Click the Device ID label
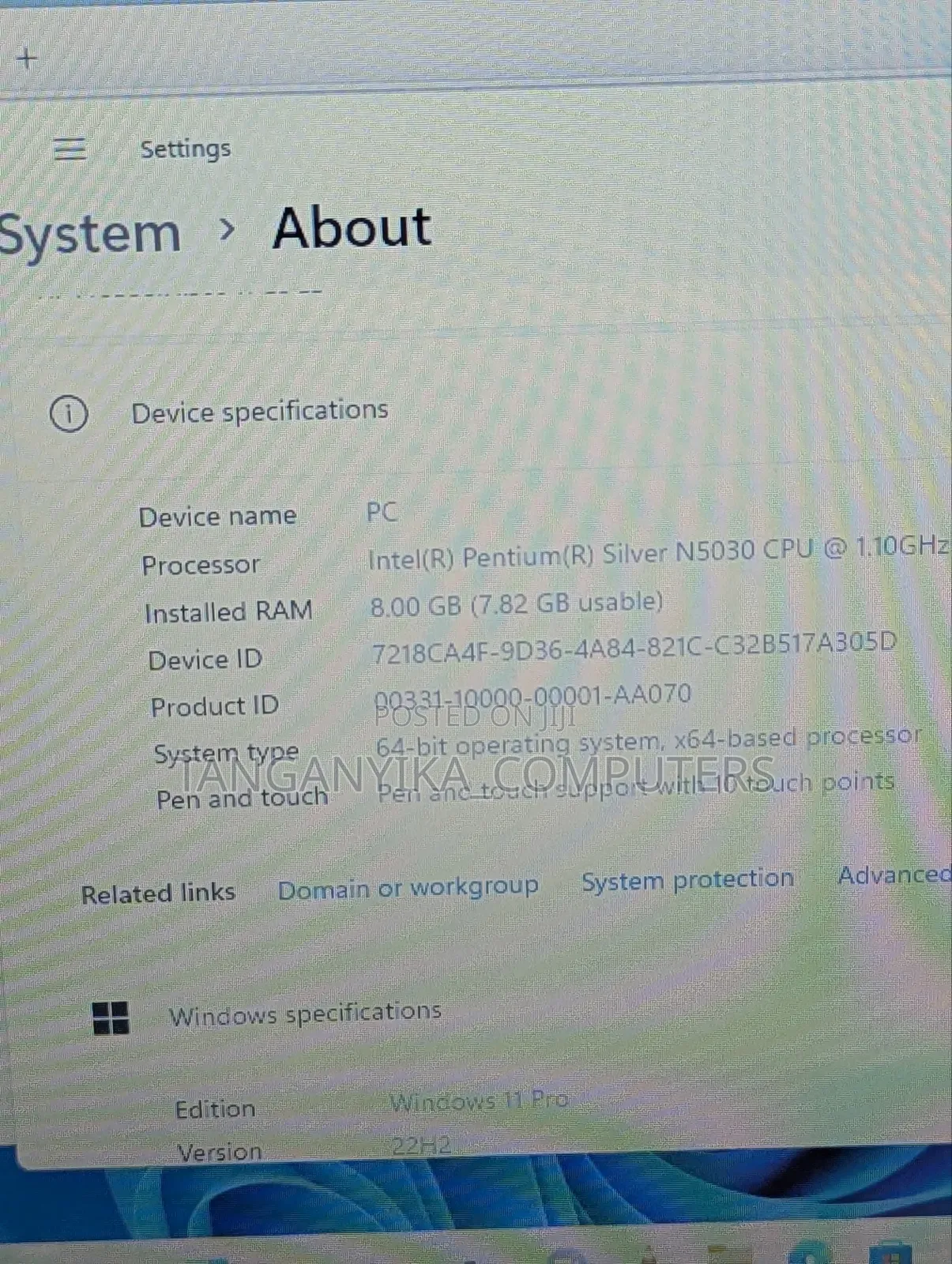Screen dimensions: 952x1264 (x=205, y=659)
